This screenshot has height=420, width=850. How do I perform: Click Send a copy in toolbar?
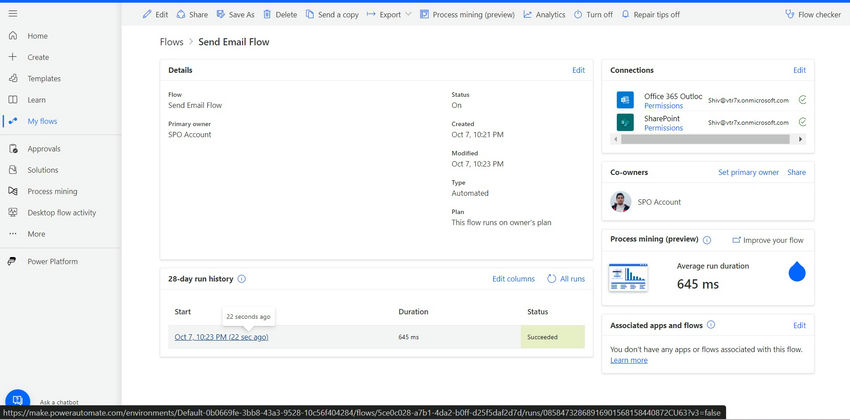[x=332, y=15]
